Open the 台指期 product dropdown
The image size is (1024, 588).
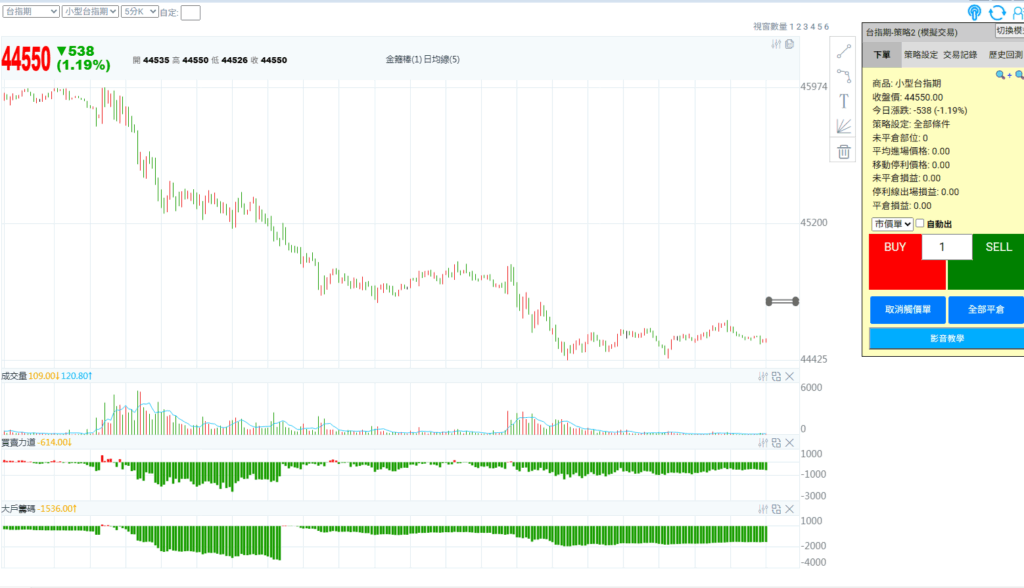point(31,11)
